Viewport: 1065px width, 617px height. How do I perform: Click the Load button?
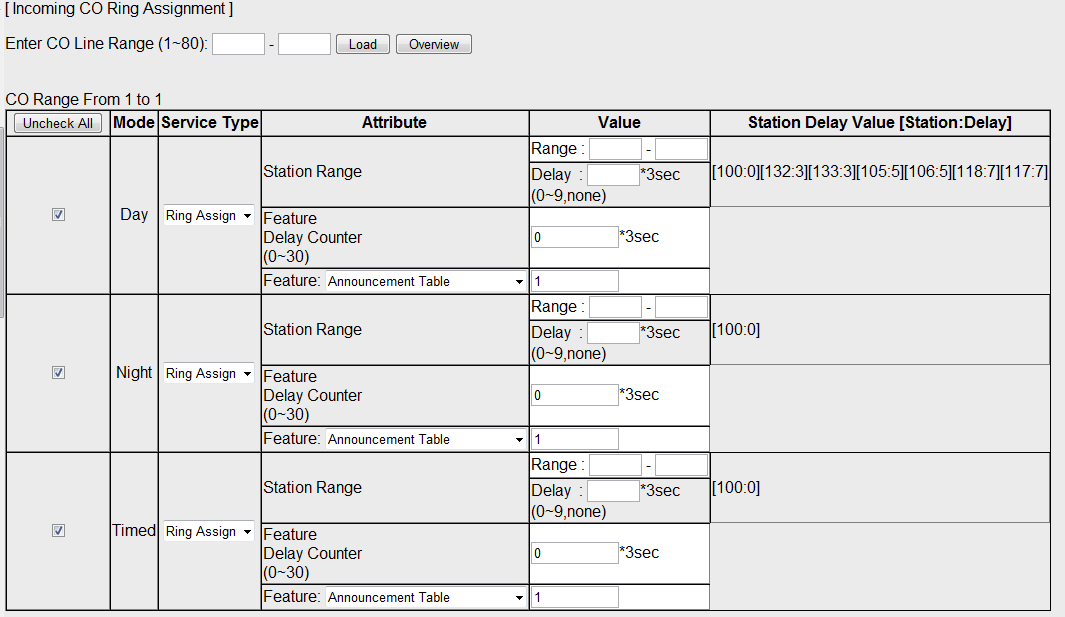[x=362, y=44]
